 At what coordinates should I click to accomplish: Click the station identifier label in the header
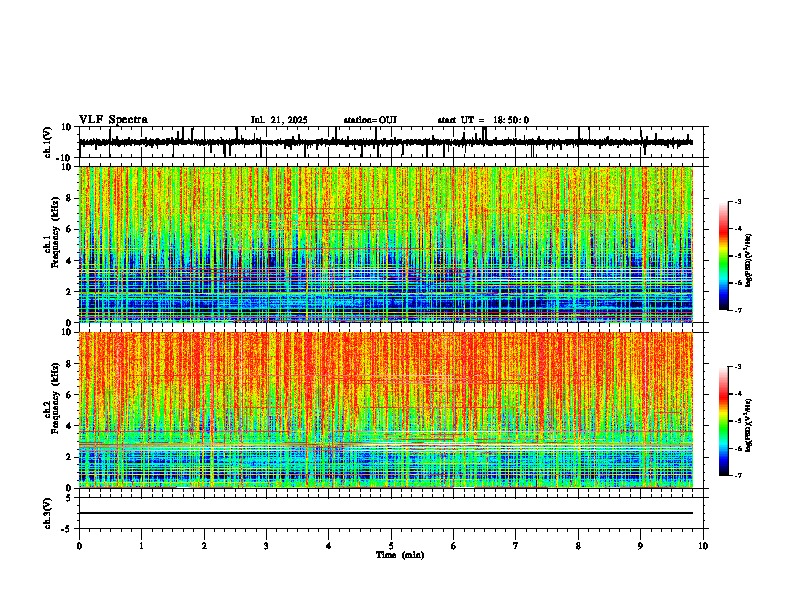(x=370, y=120)
